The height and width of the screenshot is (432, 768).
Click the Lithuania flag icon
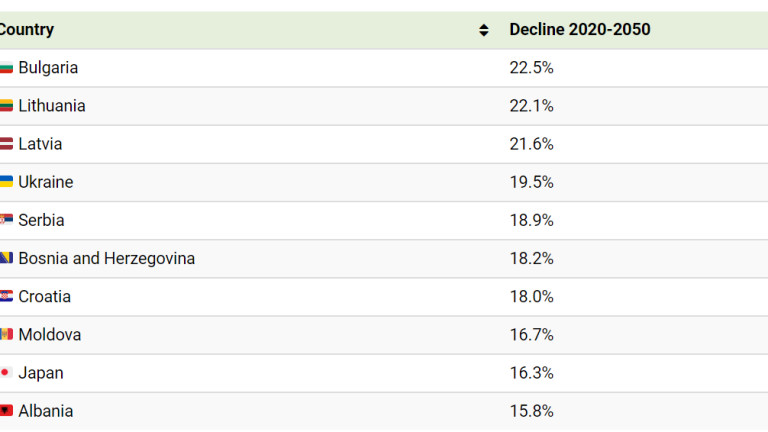(x=6, y=106)
